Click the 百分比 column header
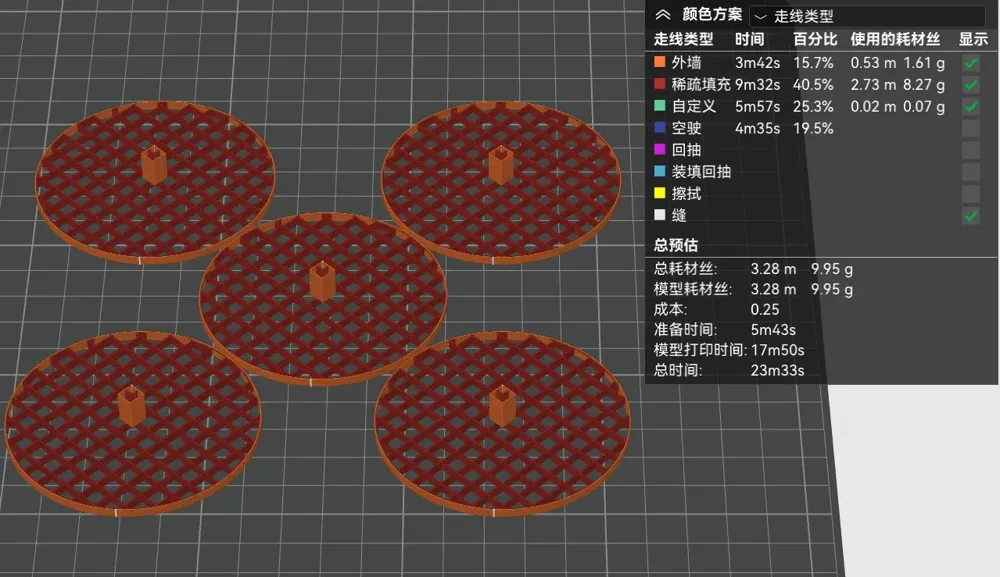Image resolution: width=1000 pixels, height=577 pixels. point(815,40)
